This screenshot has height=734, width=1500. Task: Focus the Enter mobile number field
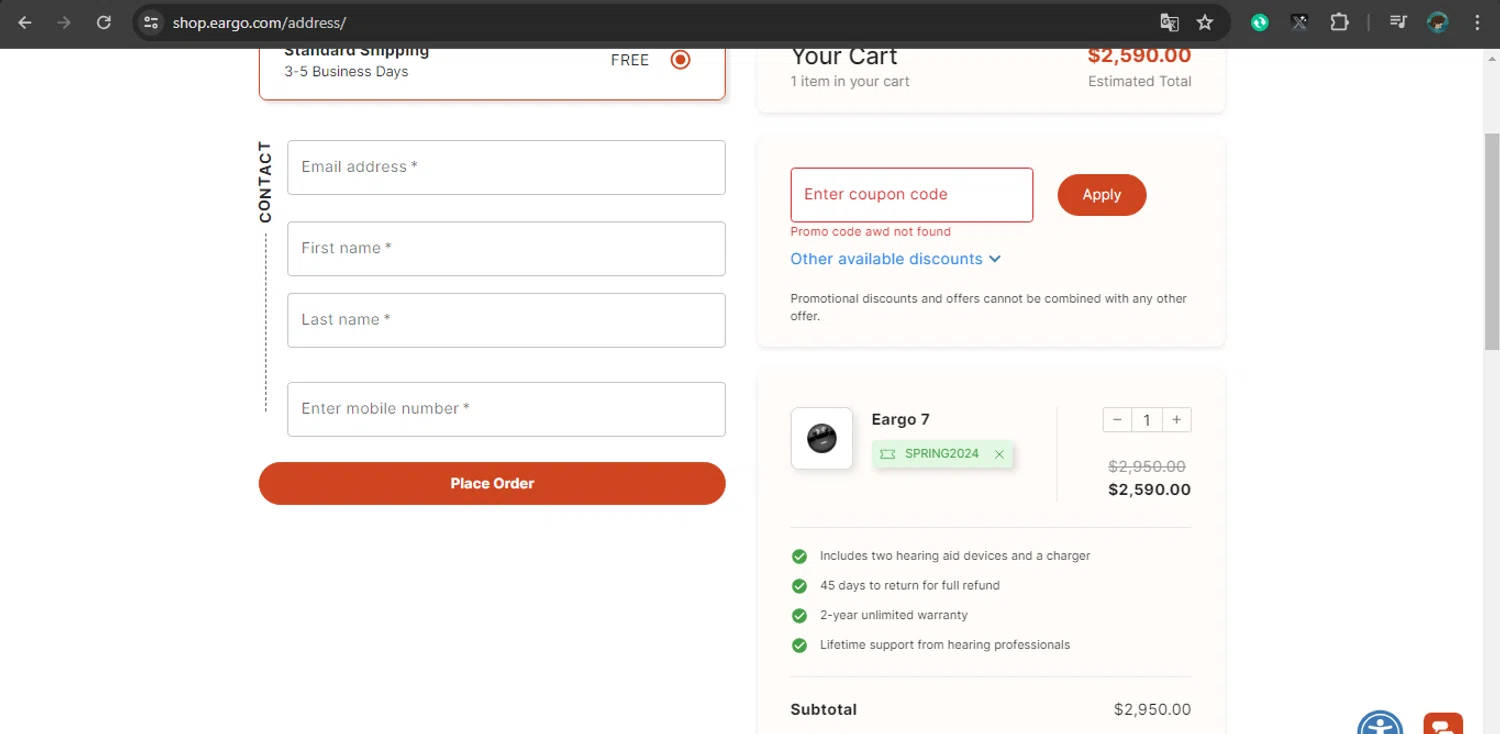506,409
